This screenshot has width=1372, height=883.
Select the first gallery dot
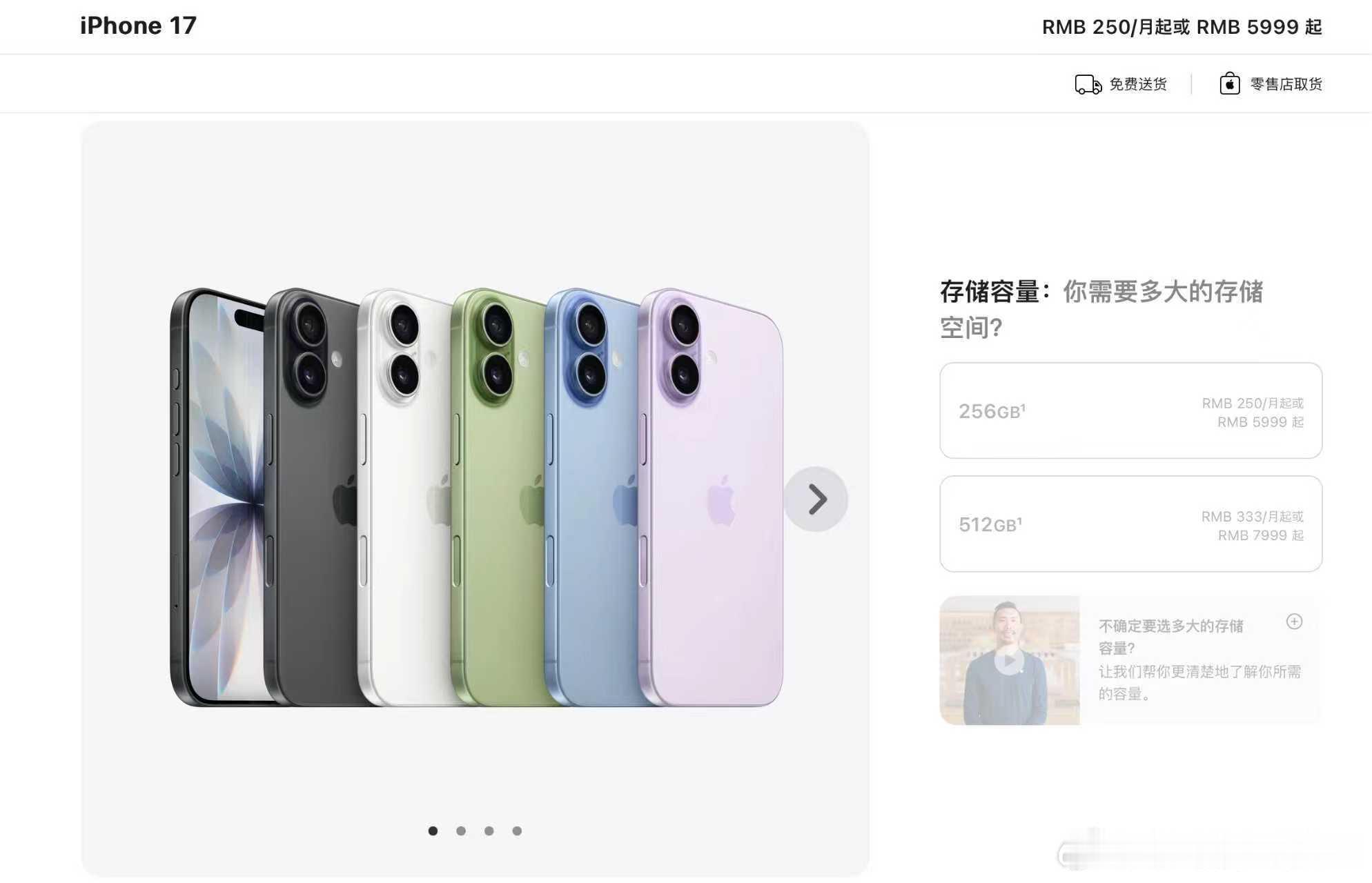point(433,831)
